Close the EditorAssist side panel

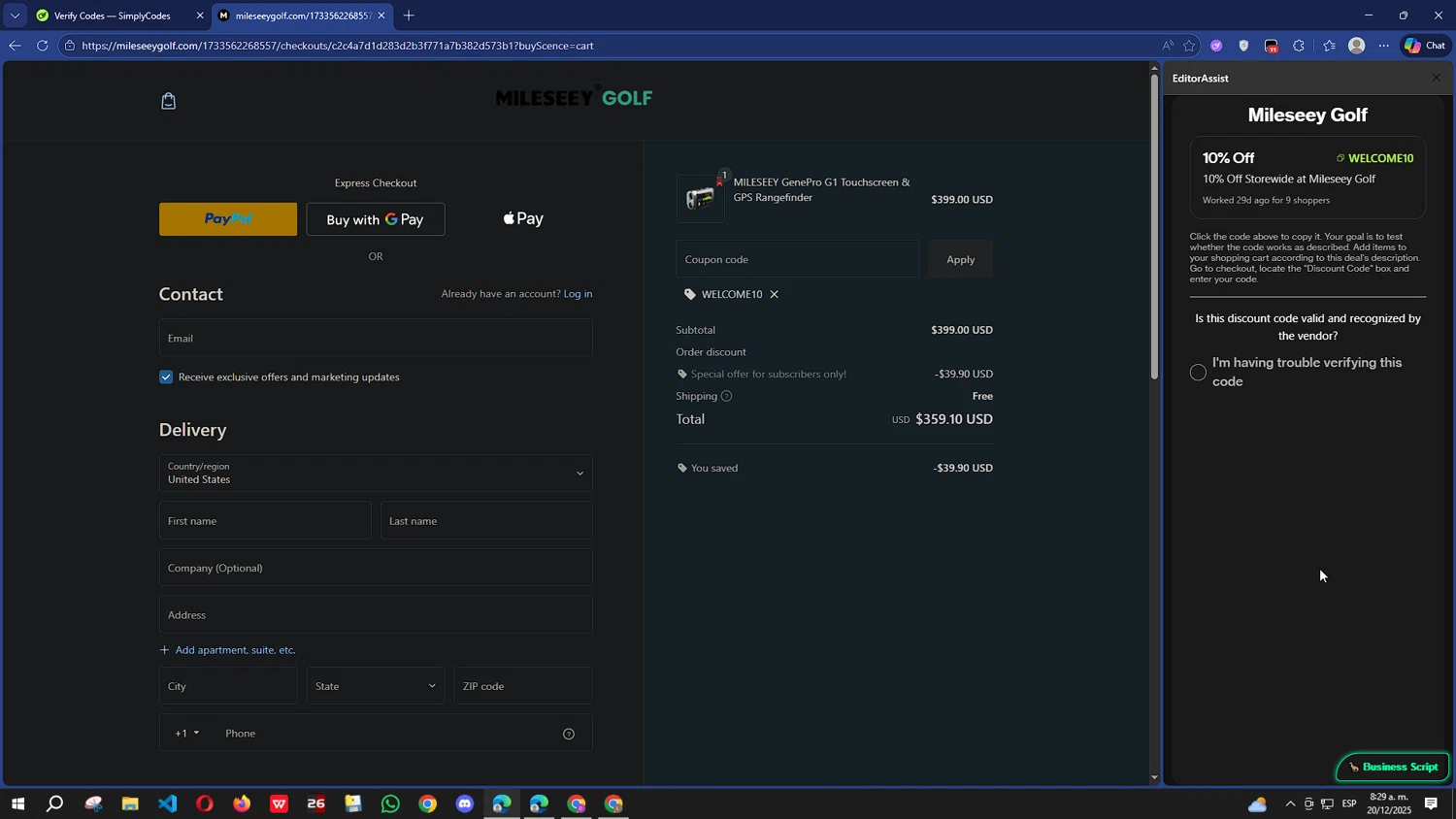[x=1436, y=78]
